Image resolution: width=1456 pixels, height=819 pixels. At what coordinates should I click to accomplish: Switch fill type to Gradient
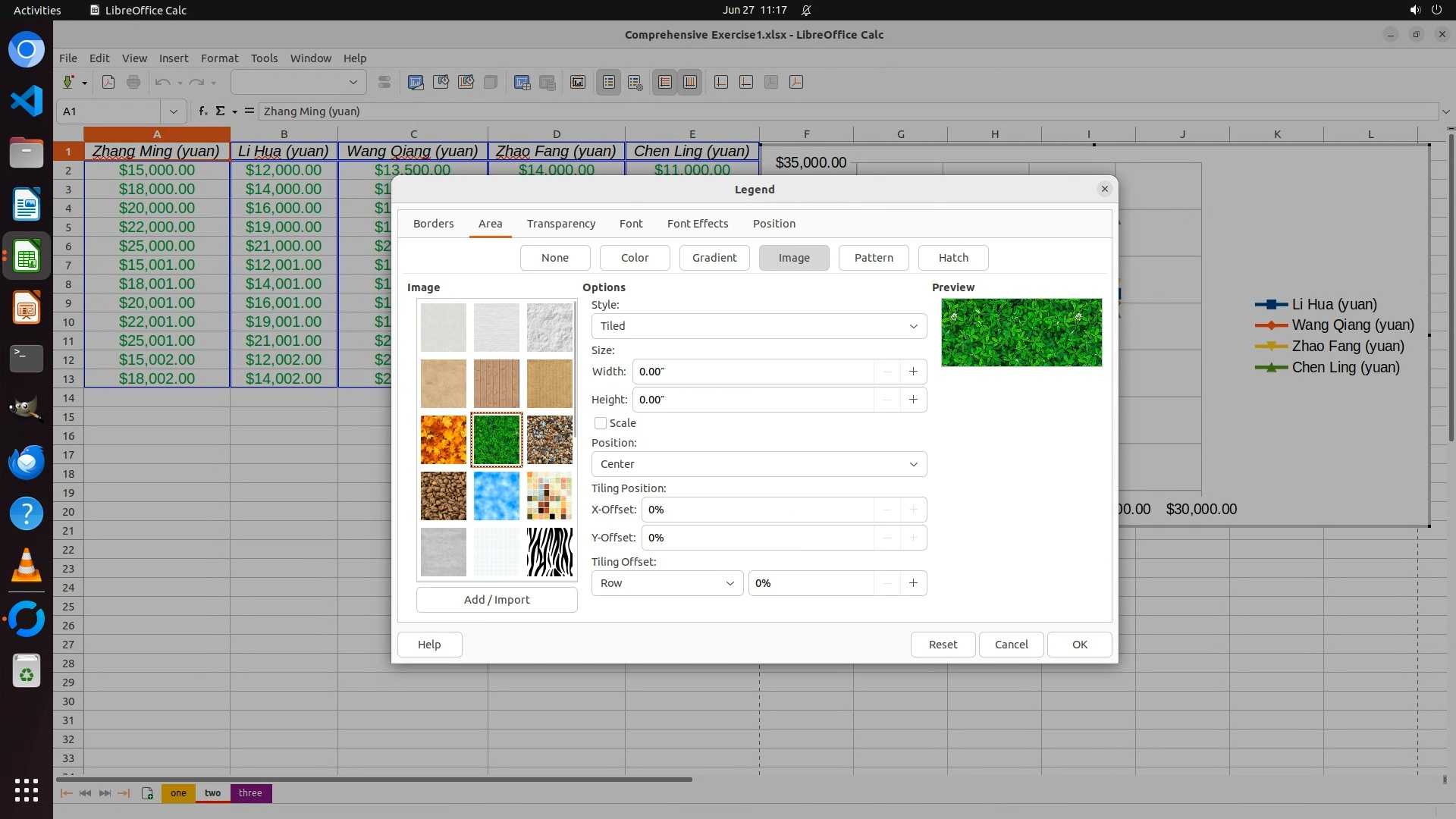[x=714, y=258]
